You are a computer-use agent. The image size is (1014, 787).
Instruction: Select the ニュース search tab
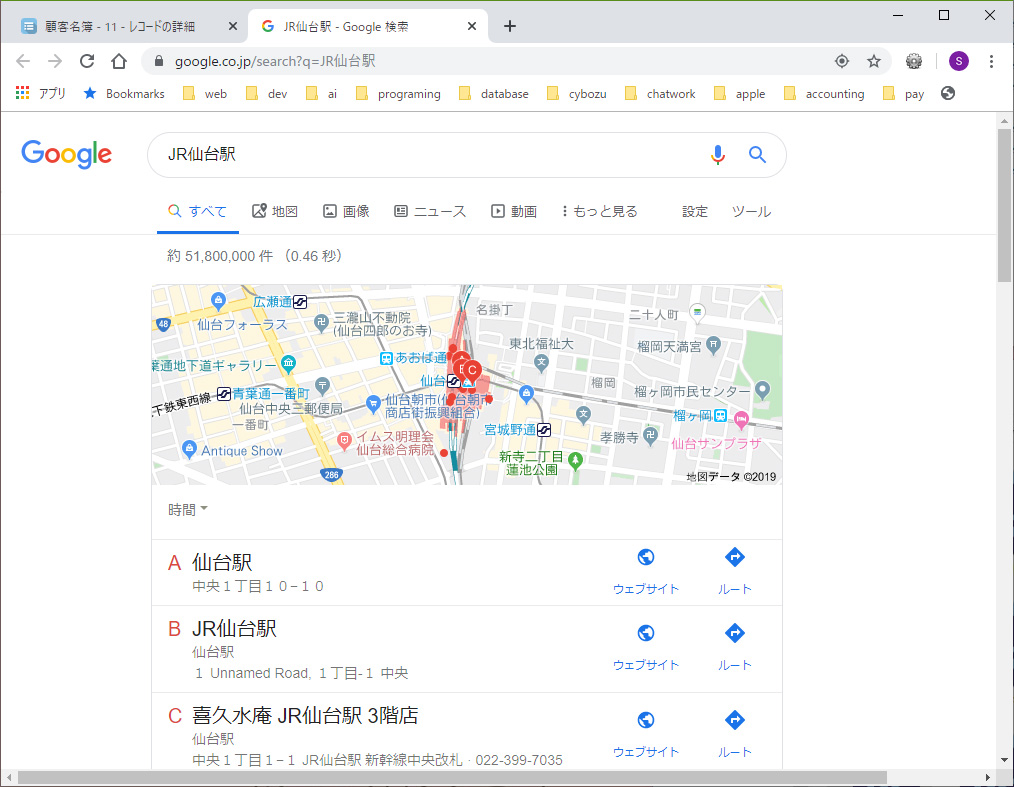[430, 211]
